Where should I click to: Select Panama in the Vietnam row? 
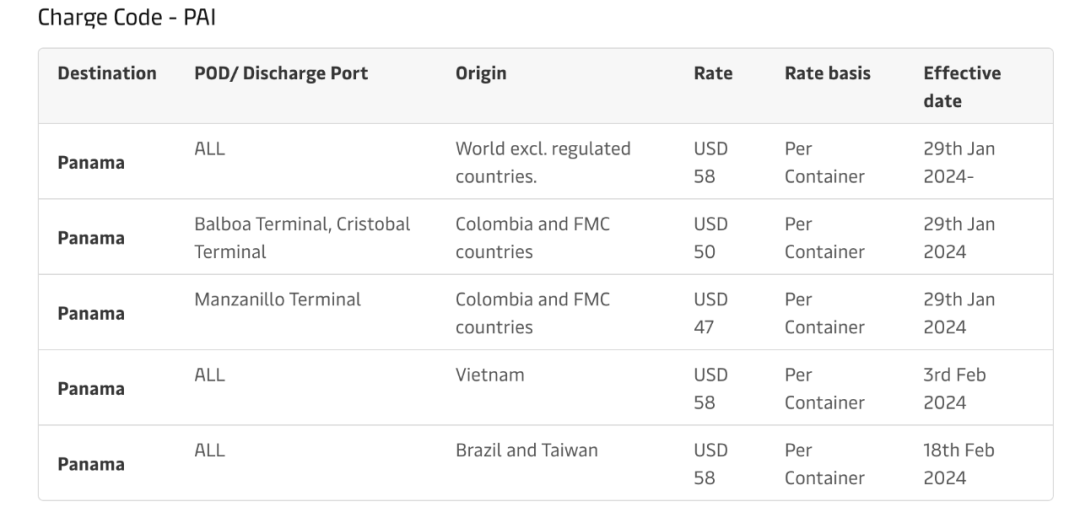point(91,389)
